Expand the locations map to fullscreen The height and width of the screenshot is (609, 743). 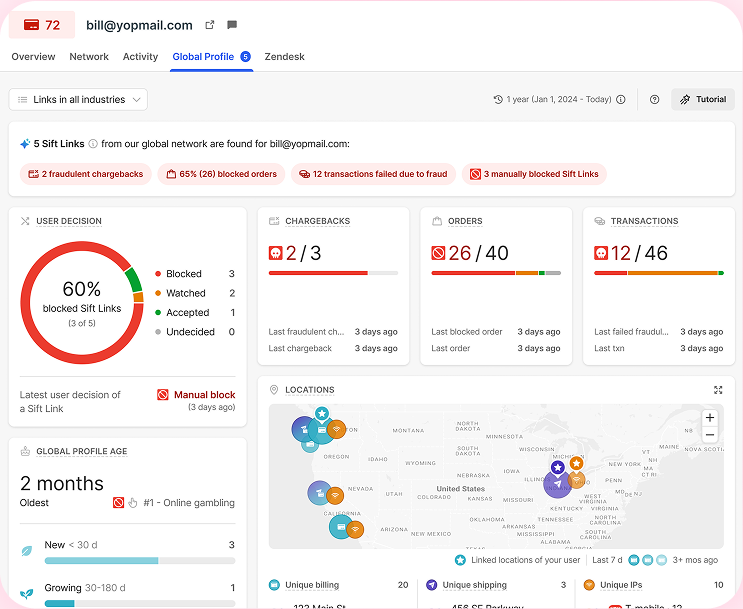click(718, 390)
